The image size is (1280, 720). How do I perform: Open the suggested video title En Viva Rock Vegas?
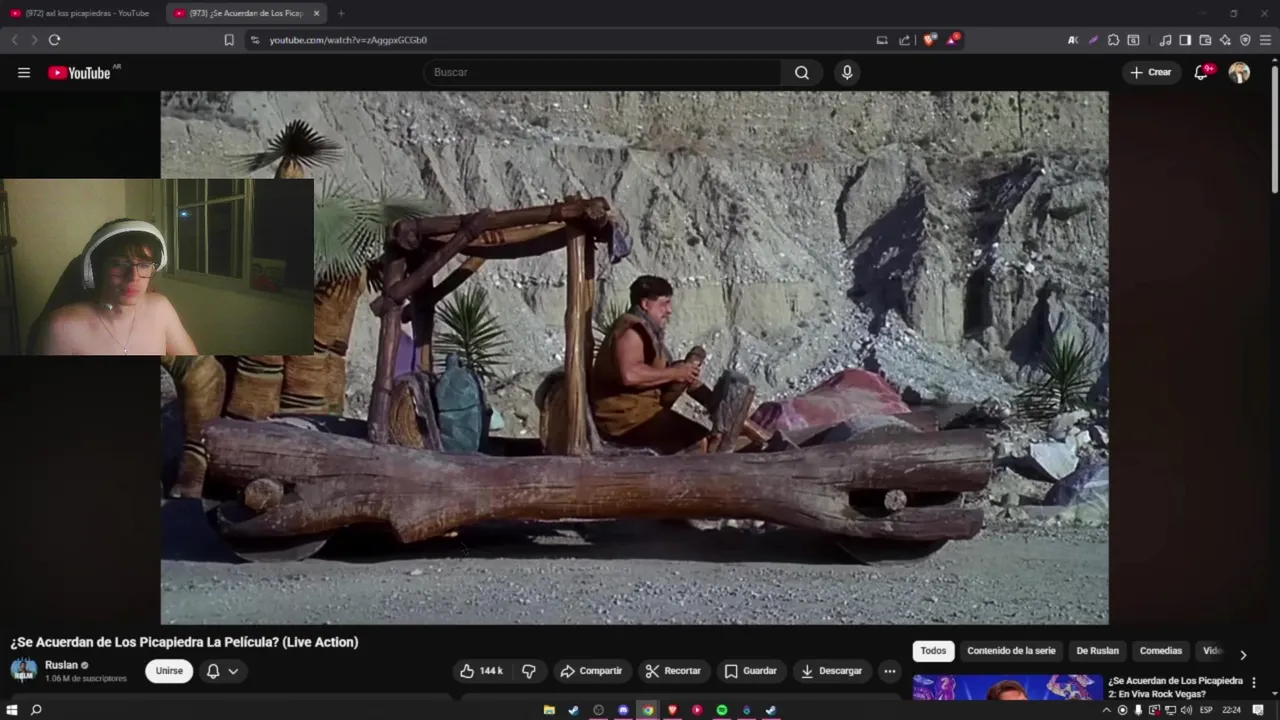coord(1175,687)
